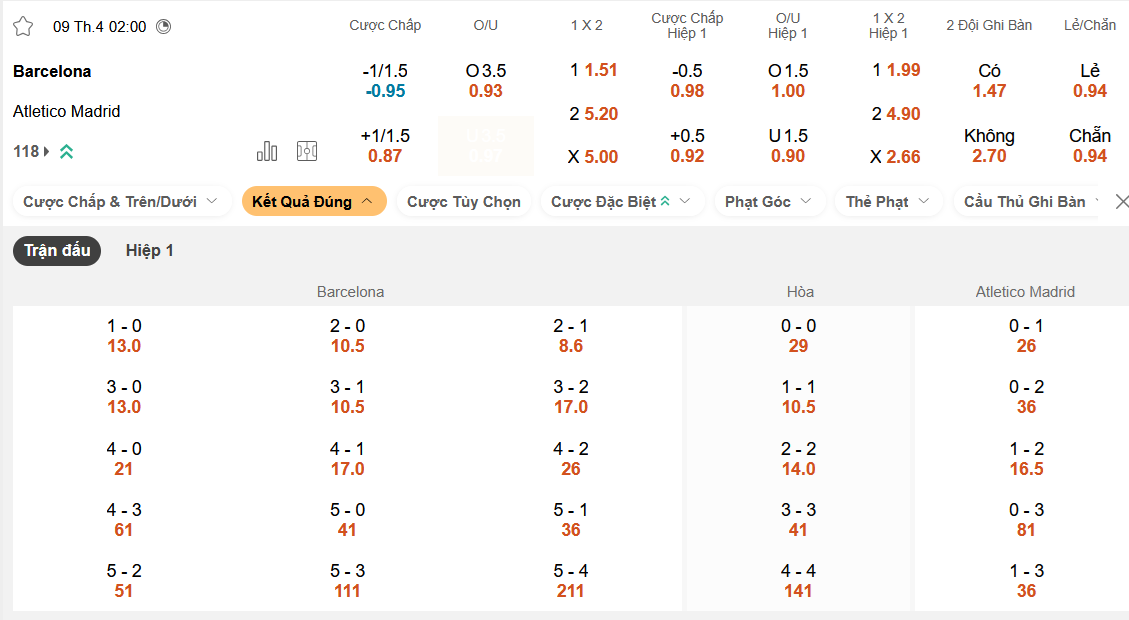Collapse the Kết Quả Đúng section

314,201
